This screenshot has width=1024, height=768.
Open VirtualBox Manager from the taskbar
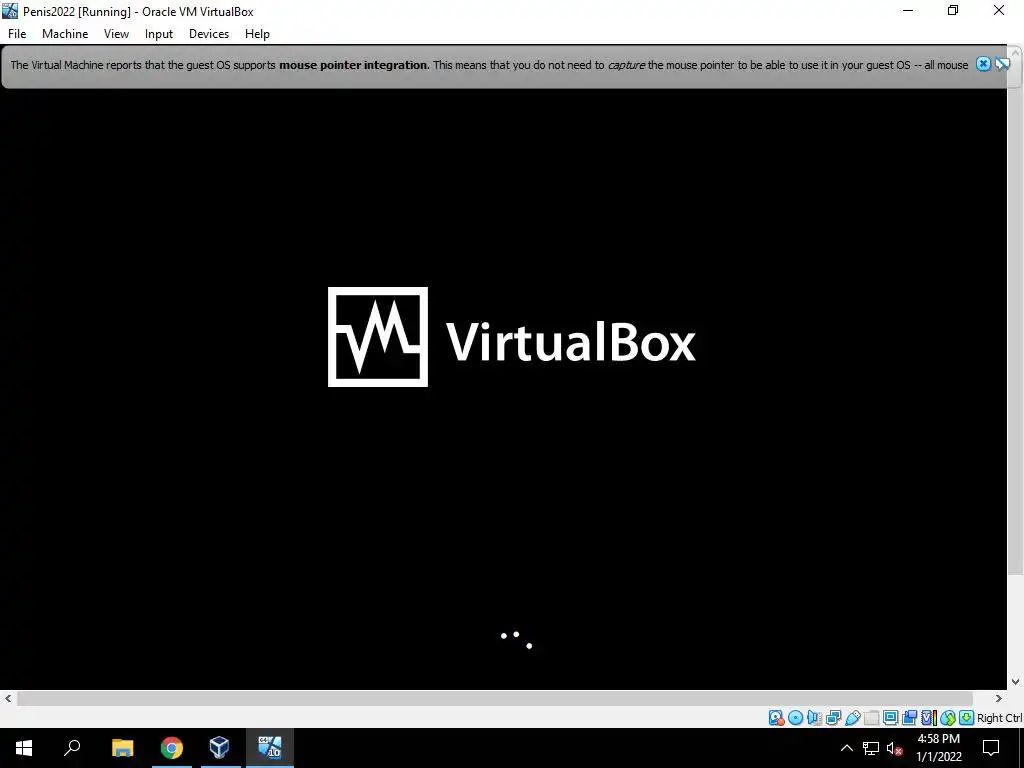coord(219,748)
